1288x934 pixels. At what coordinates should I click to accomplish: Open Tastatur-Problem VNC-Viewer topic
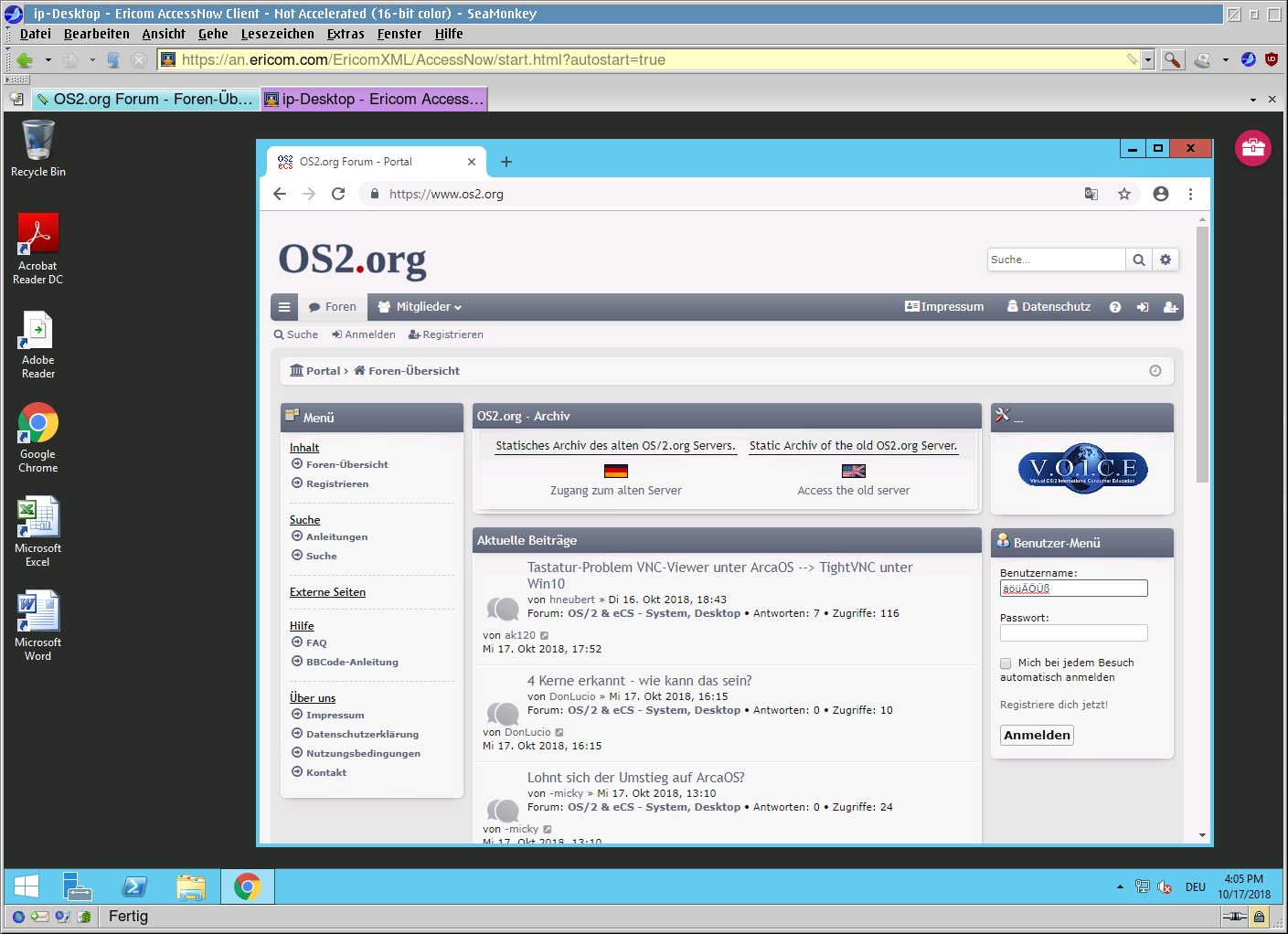(x=720, y=576)
